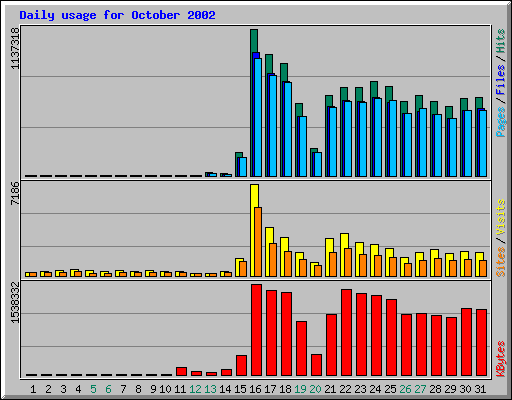Click the cyan "Pages" legend label

500,122
